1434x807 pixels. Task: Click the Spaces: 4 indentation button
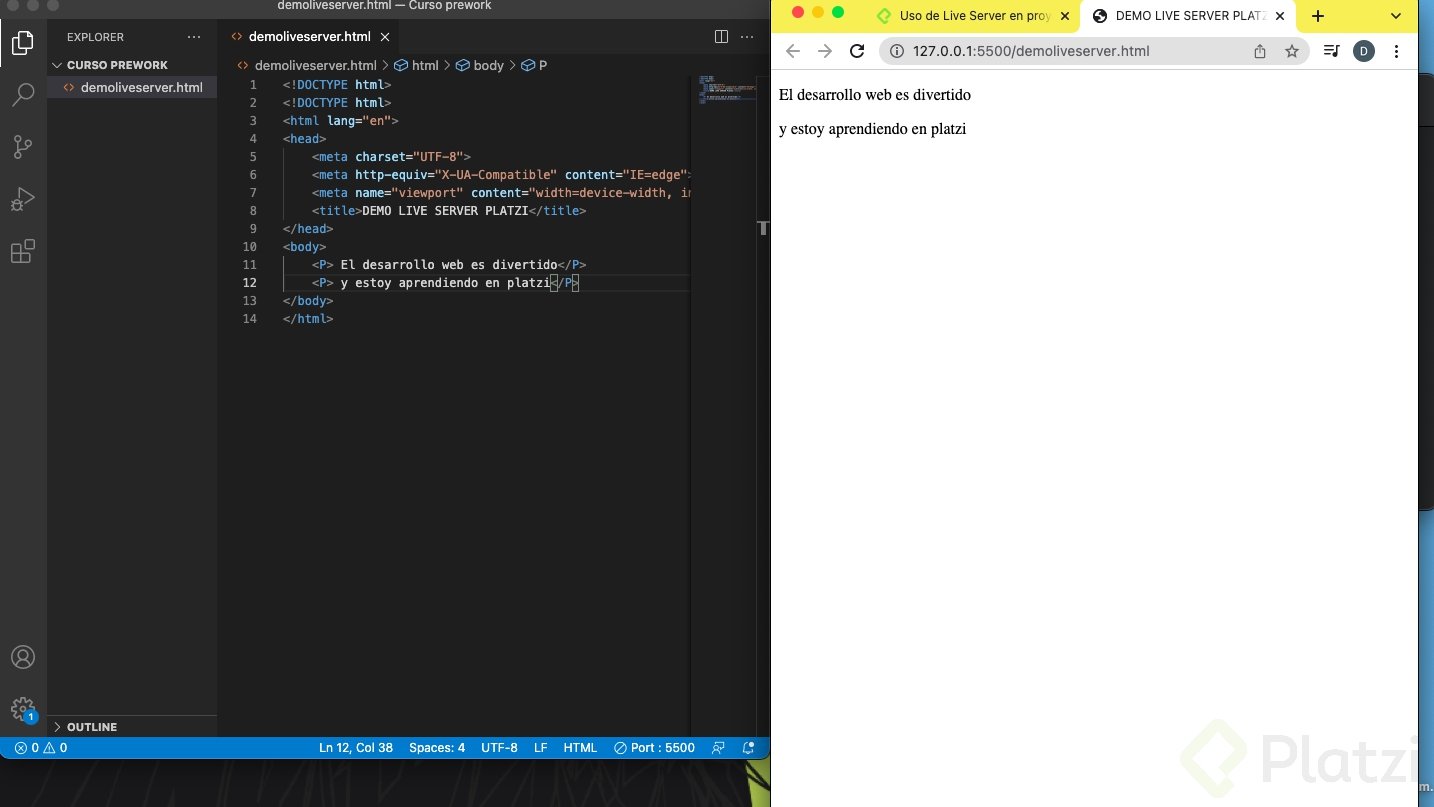point(437,748)
